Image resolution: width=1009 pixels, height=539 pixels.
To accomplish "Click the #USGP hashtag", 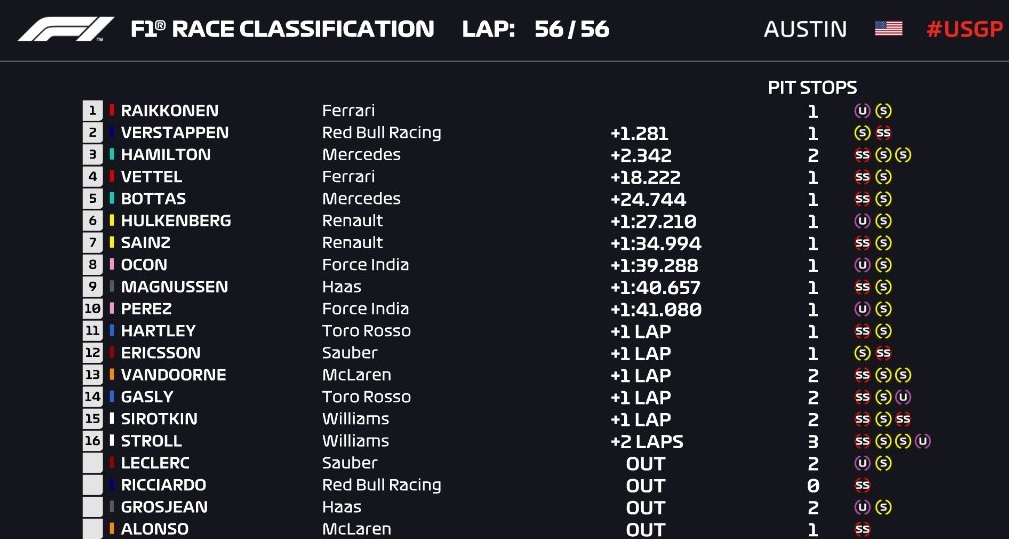I will click(x=964, y=29).
